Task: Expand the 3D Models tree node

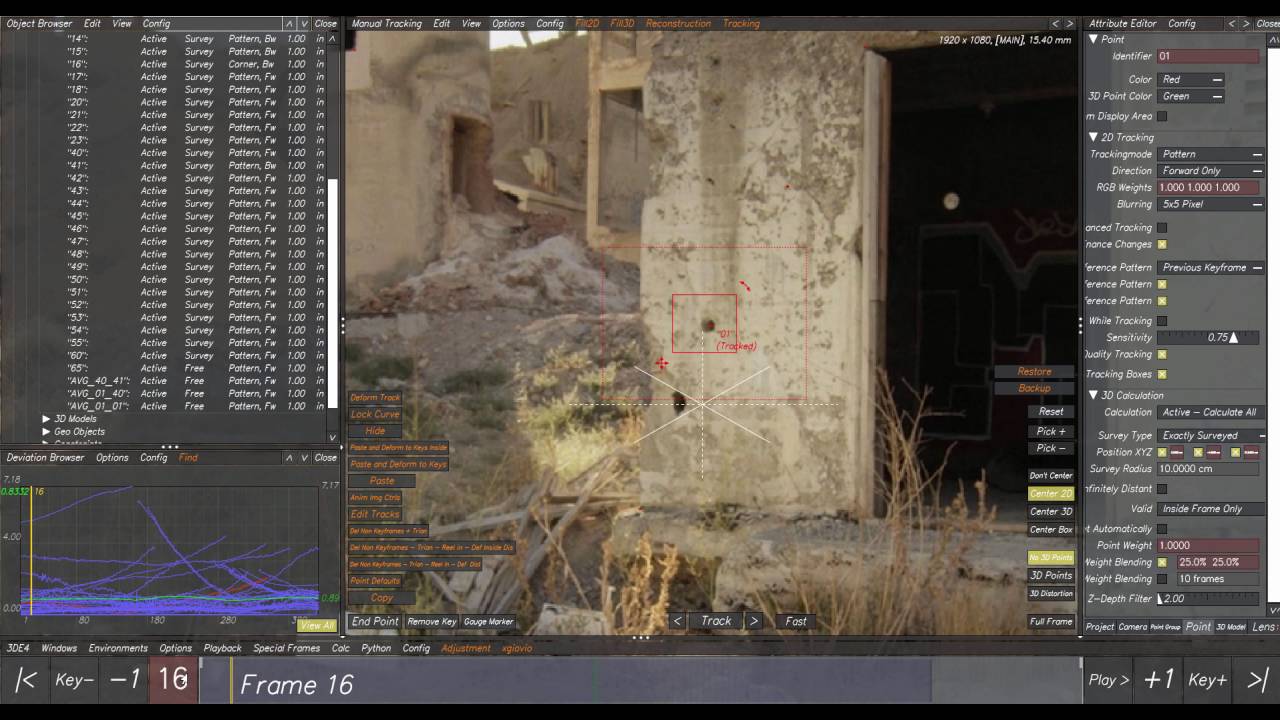Action: pyautogui.click(x=46, y=419)
